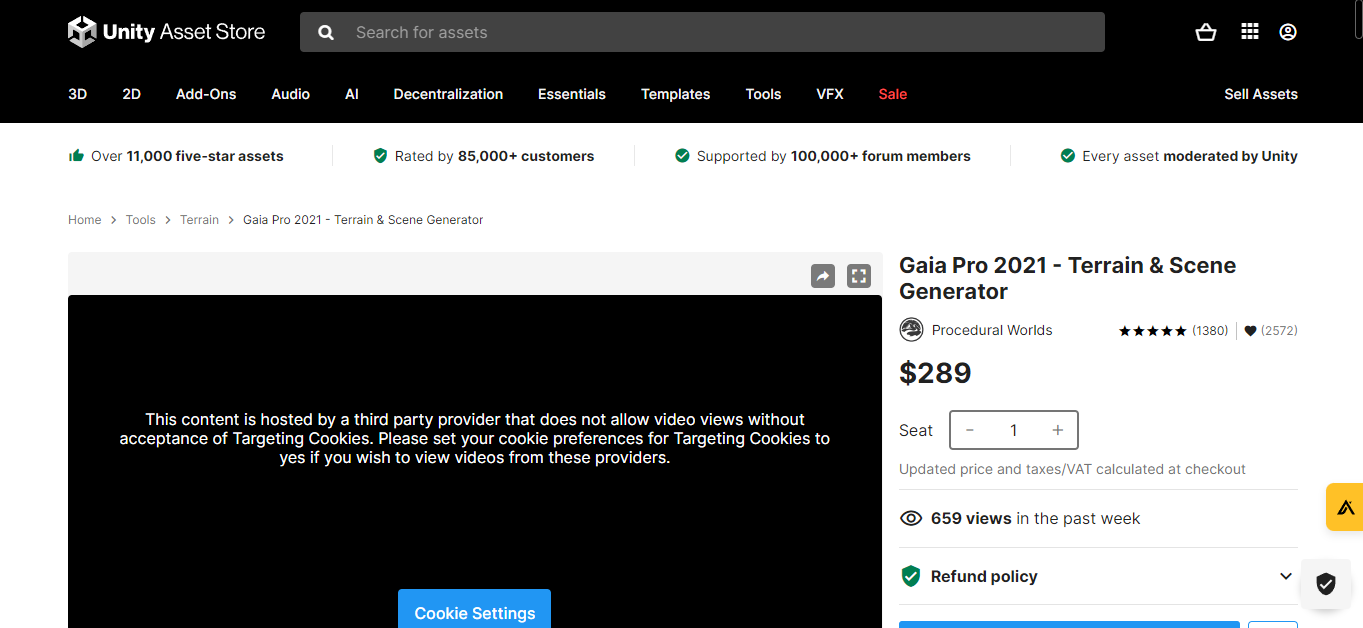Open the Tools category in navigation

pyautogui.click(x=763, y=94)
